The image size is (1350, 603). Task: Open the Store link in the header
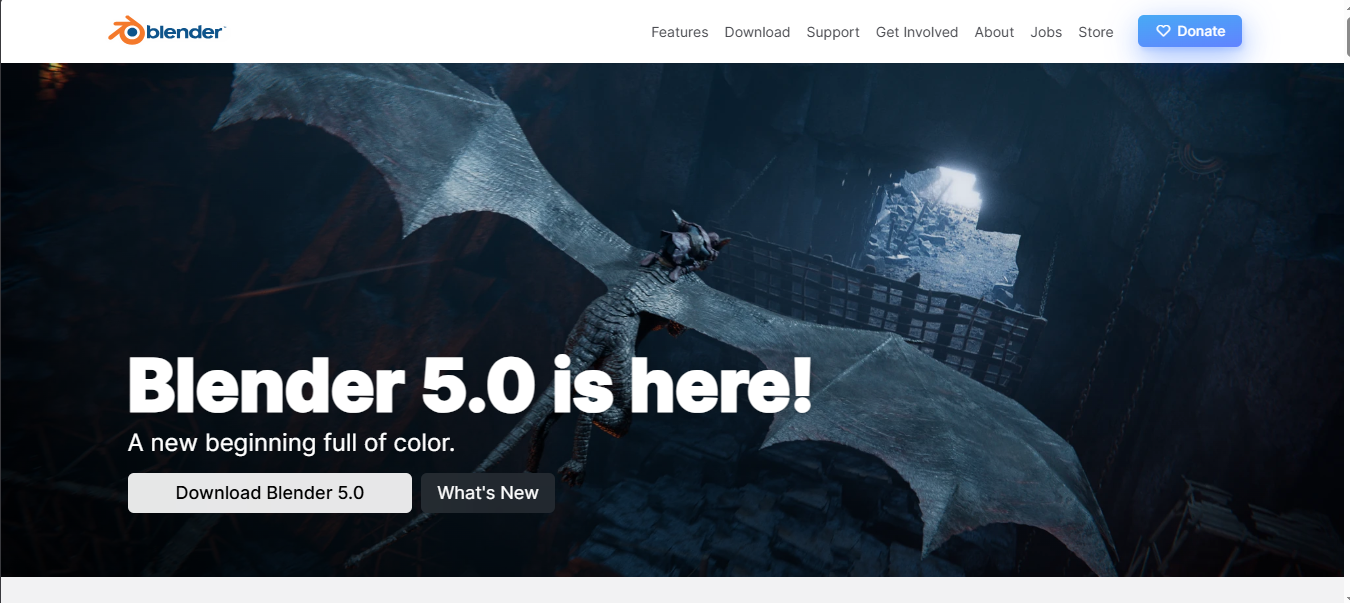pos(1096,32)
